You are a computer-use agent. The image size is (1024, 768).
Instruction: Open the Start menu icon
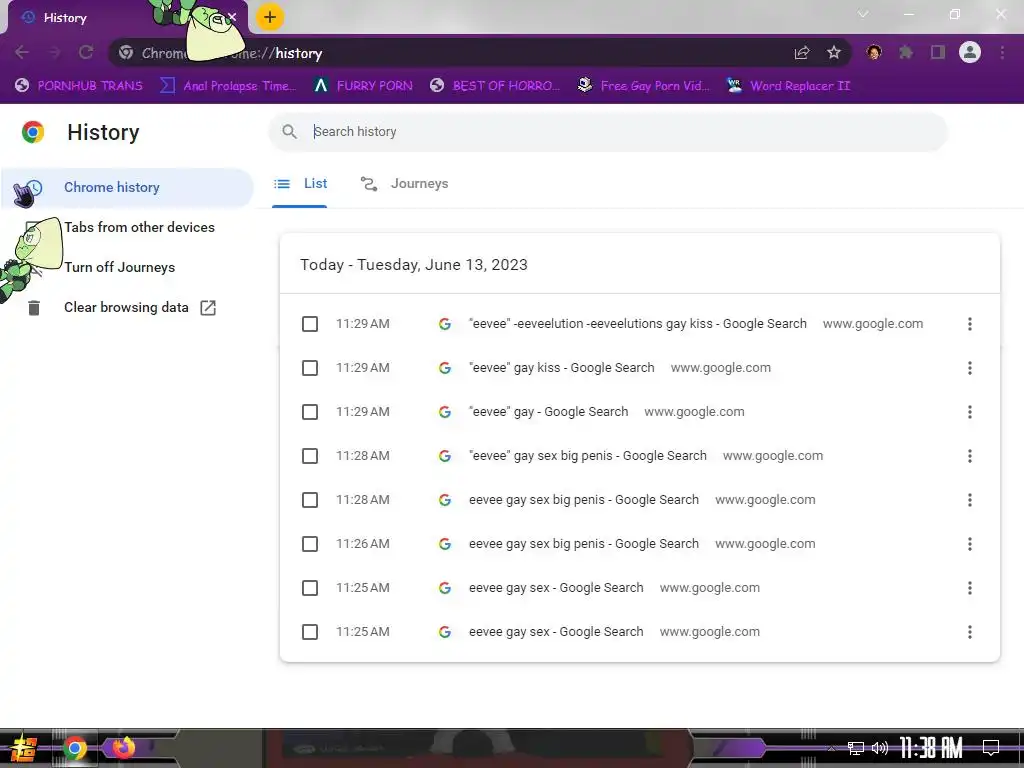pyautogui.click(x=24, y=748)
